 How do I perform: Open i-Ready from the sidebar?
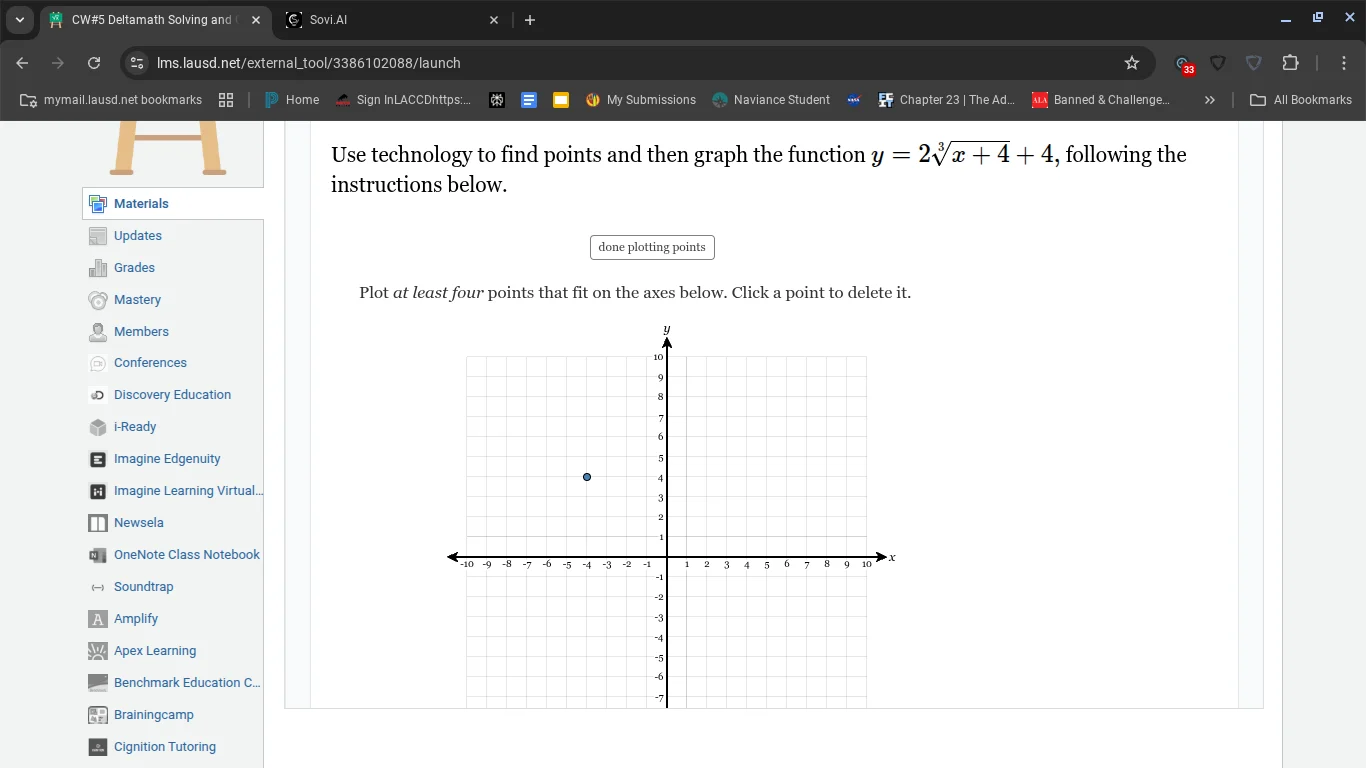tap(133, 426)
